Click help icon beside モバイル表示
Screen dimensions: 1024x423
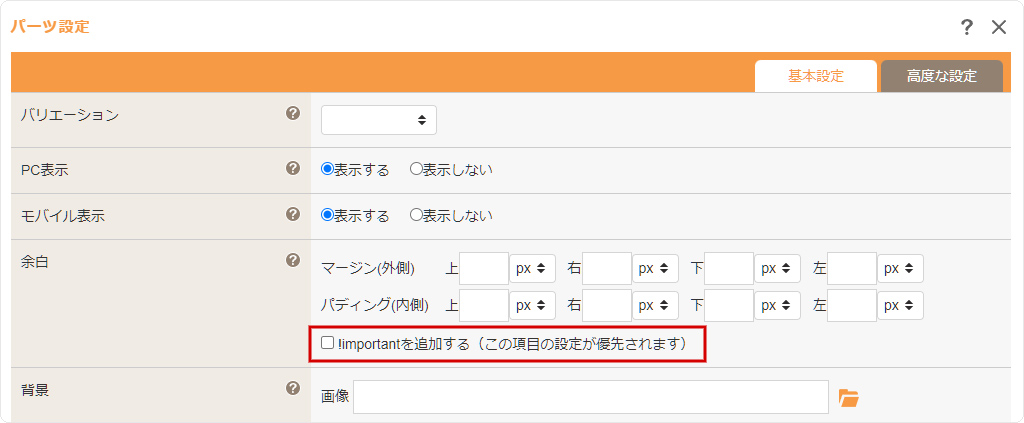tap(293, 214)
